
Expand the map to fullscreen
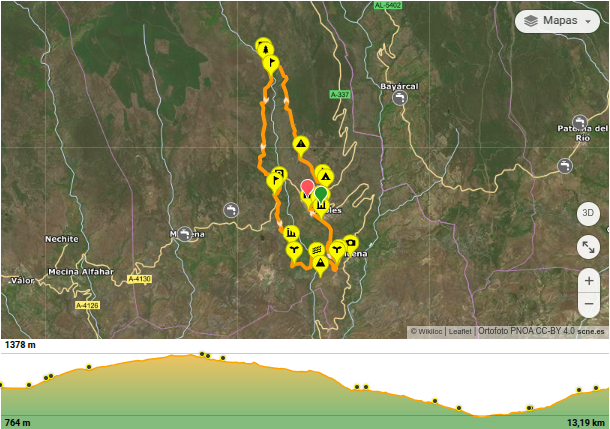point(589,247)
